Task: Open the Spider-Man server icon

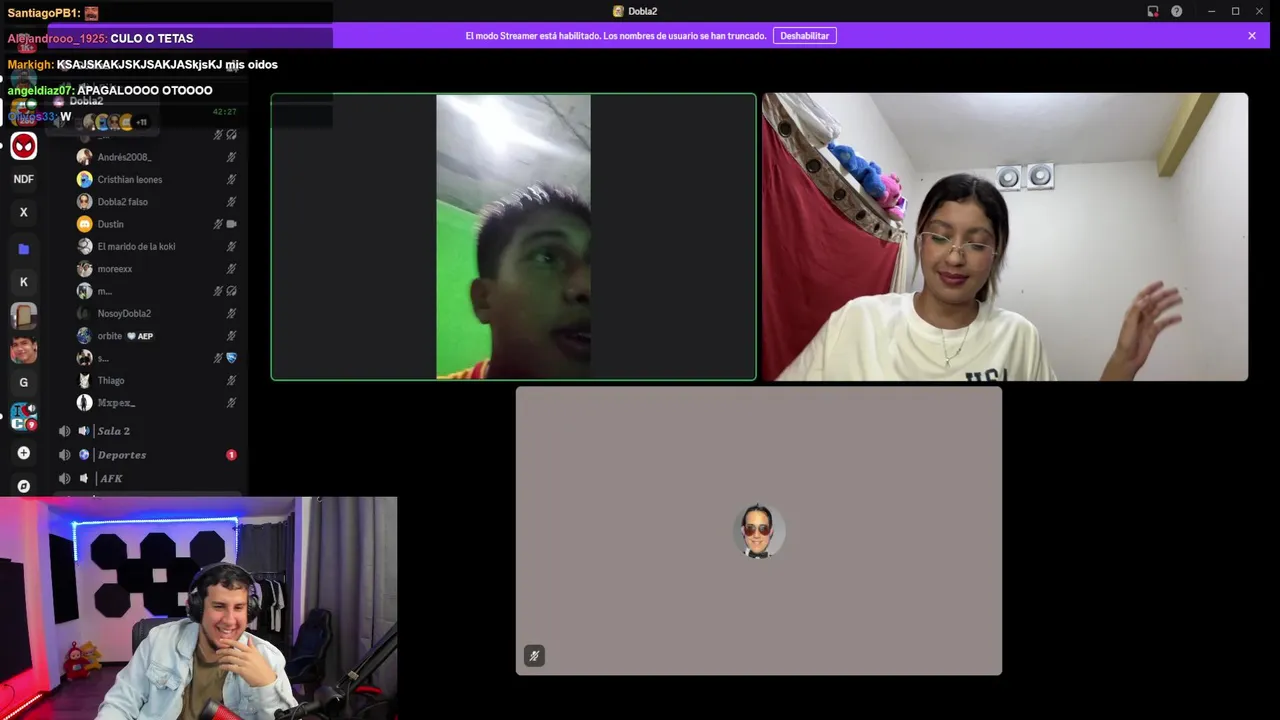Action: pos(24,146)
